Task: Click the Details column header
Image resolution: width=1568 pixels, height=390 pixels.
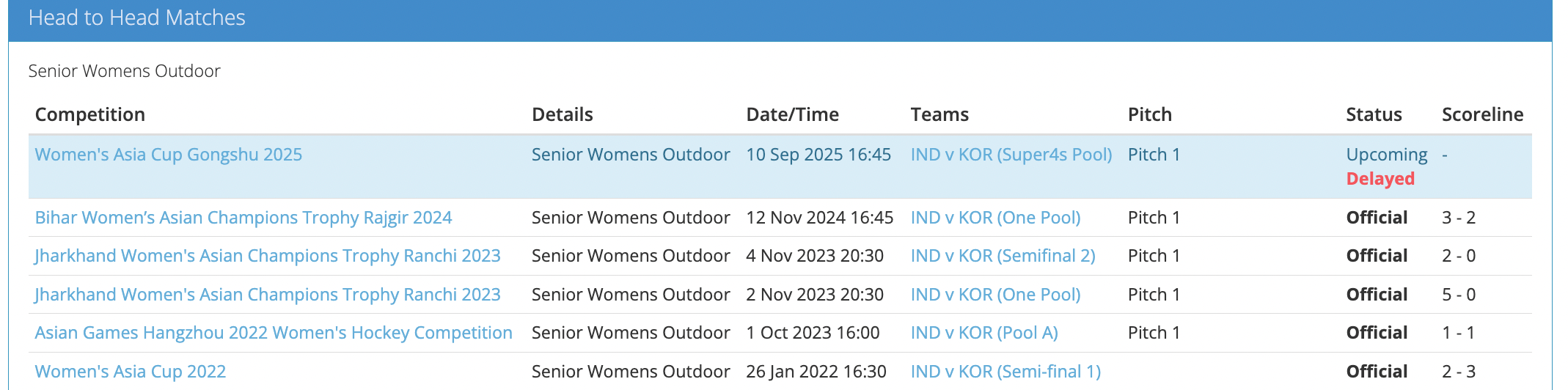Action: tap(562, 114)
